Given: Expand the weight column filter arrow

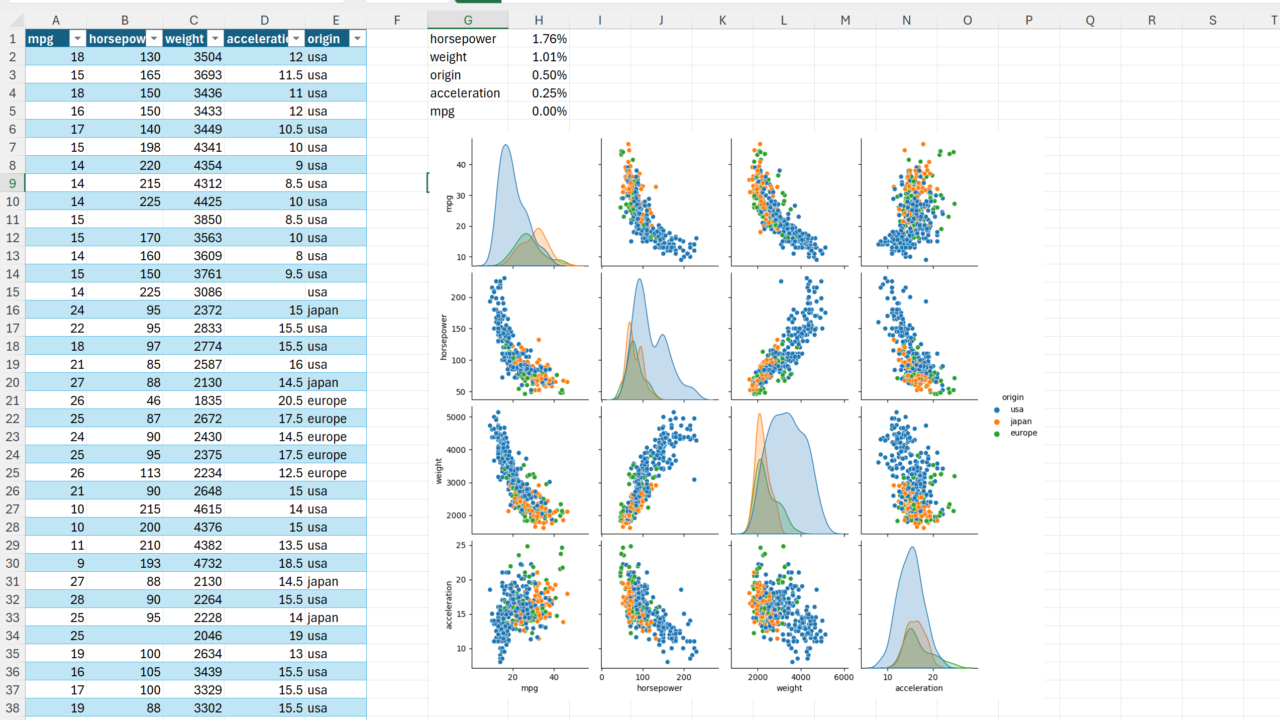Looking at the screenshot, I should [214, 38].
